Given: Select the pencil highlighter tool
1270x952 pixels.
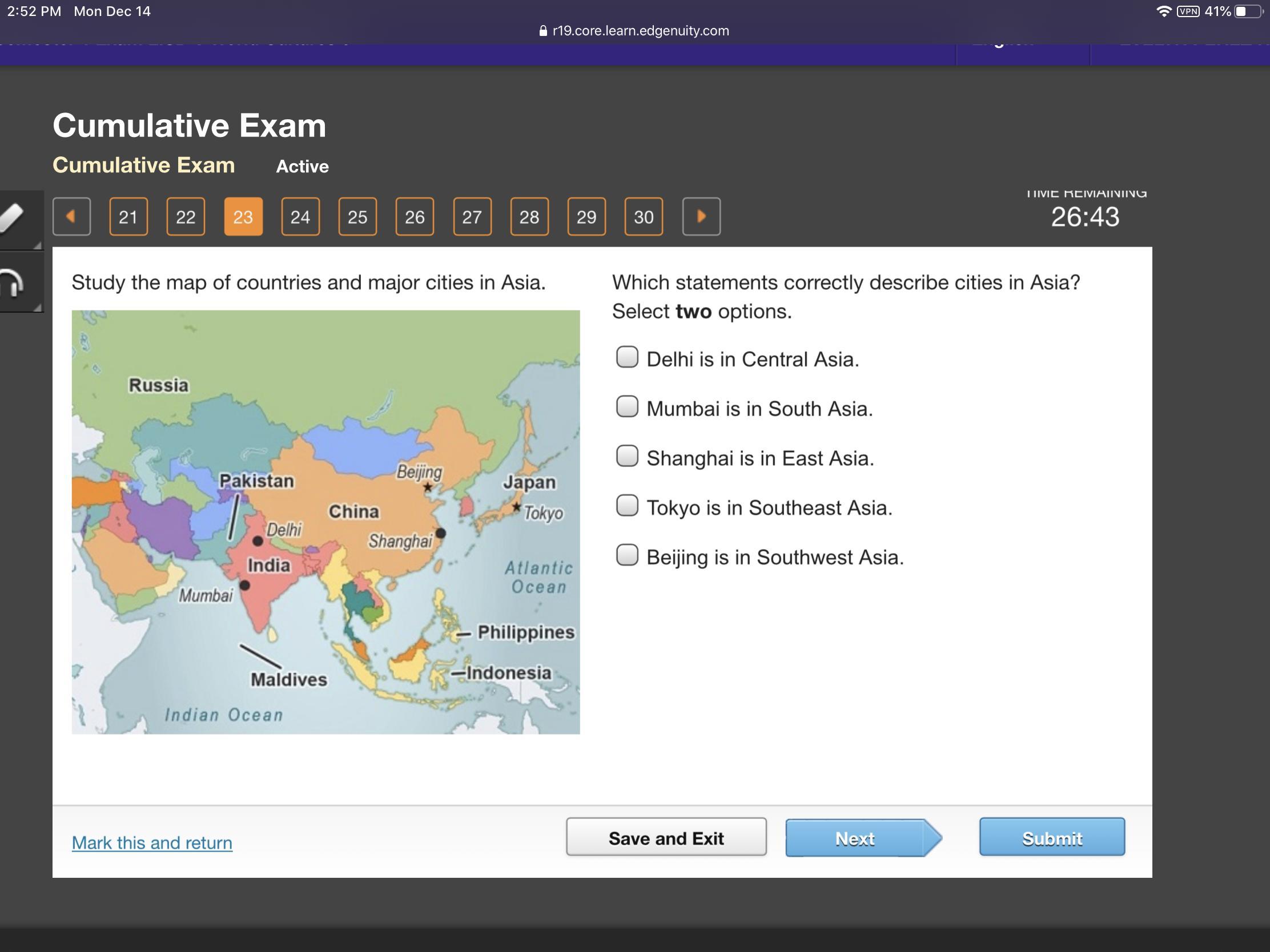Looking at the screenshot, I should 13,218.
